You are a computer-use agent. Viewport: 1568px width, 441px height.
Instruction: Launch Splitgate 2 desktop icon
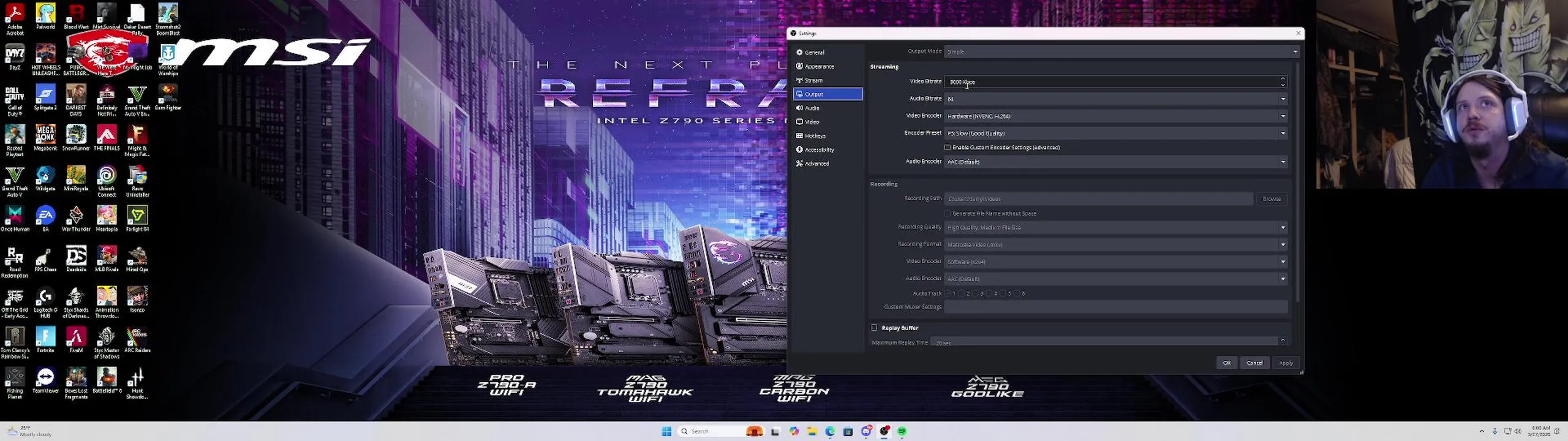pos(45,97)
